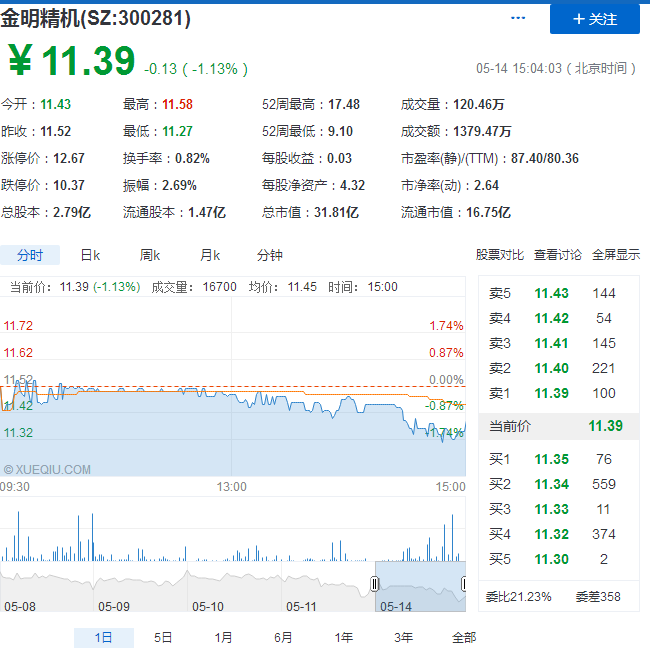Click the 买3 price 11.33
Image resolution: width=650 pixels, height=656 pixels.
click(551, 509)
